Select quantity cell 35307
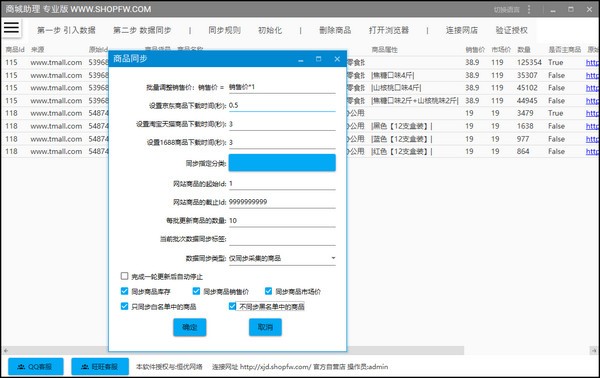 point(527,75)
